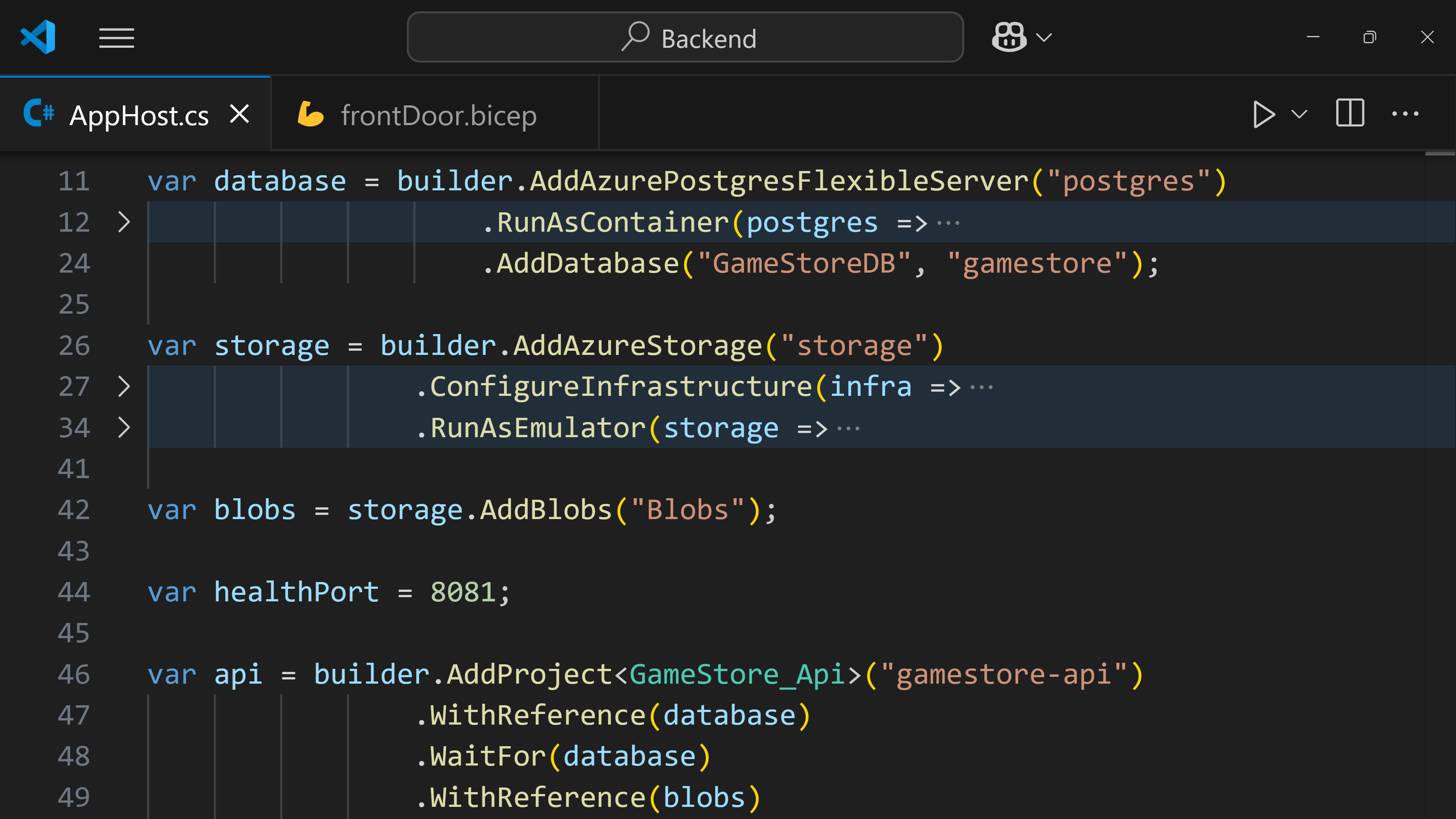The image size is (1456, 819).
Task: Expand the folded region at line 12
Action: [124, 222]
